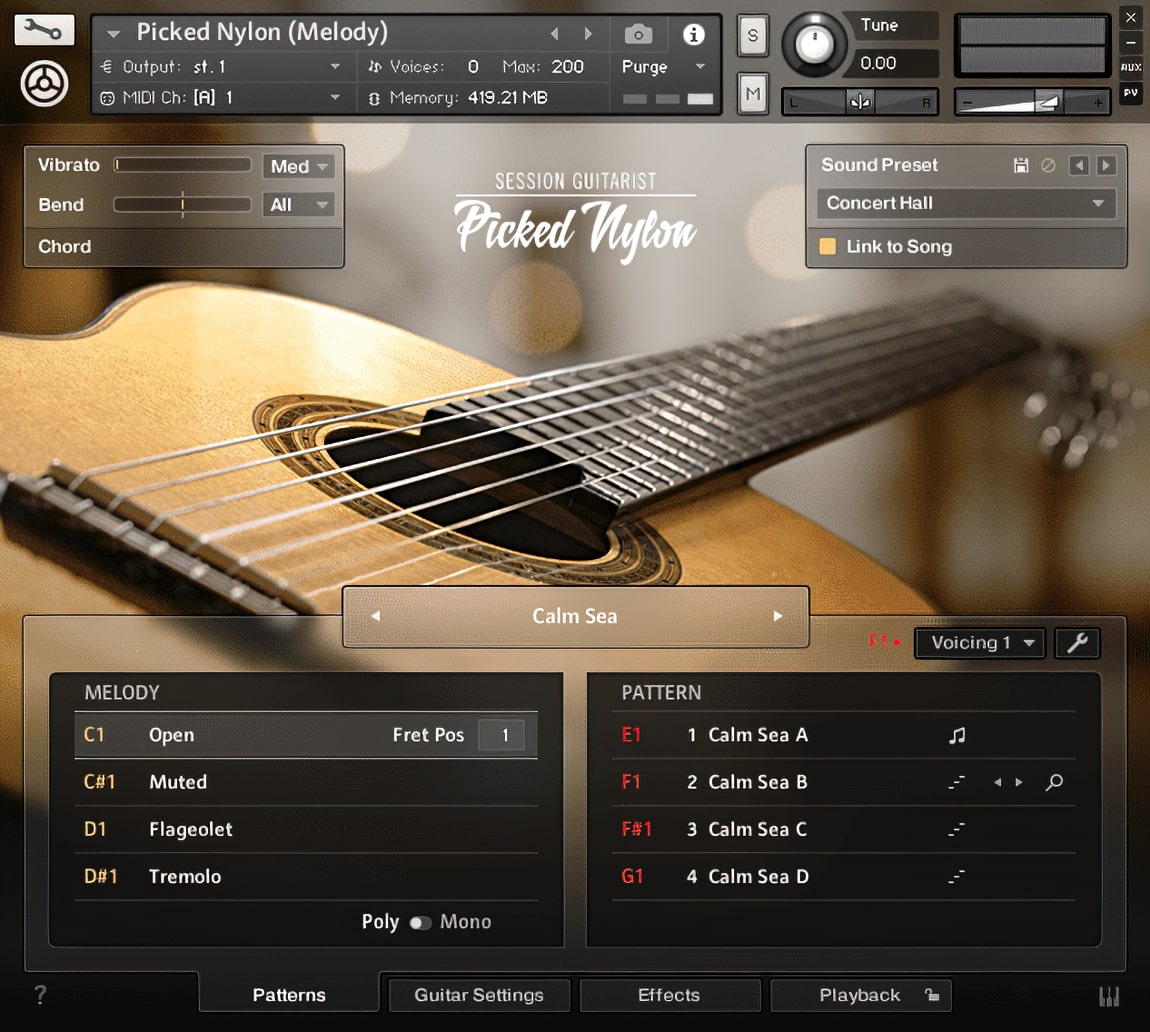
Task: Click the Chord display field
Action: pyautogui.click(x=184, y=247)
